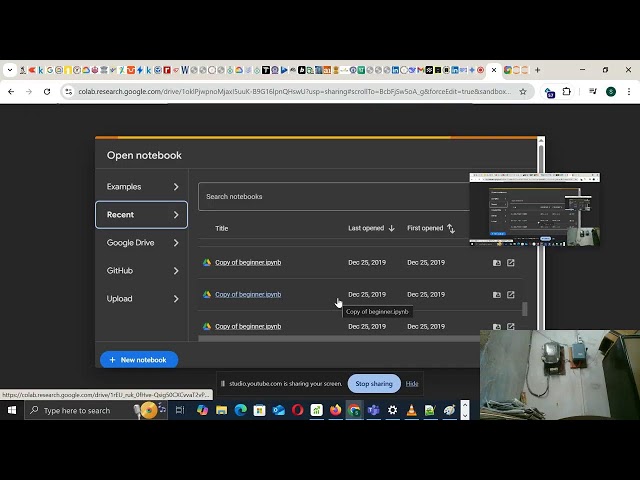Click the Colab URL in the address bar
The width and height of the screenshot is (640, 480).
click(x=294, y=91)
